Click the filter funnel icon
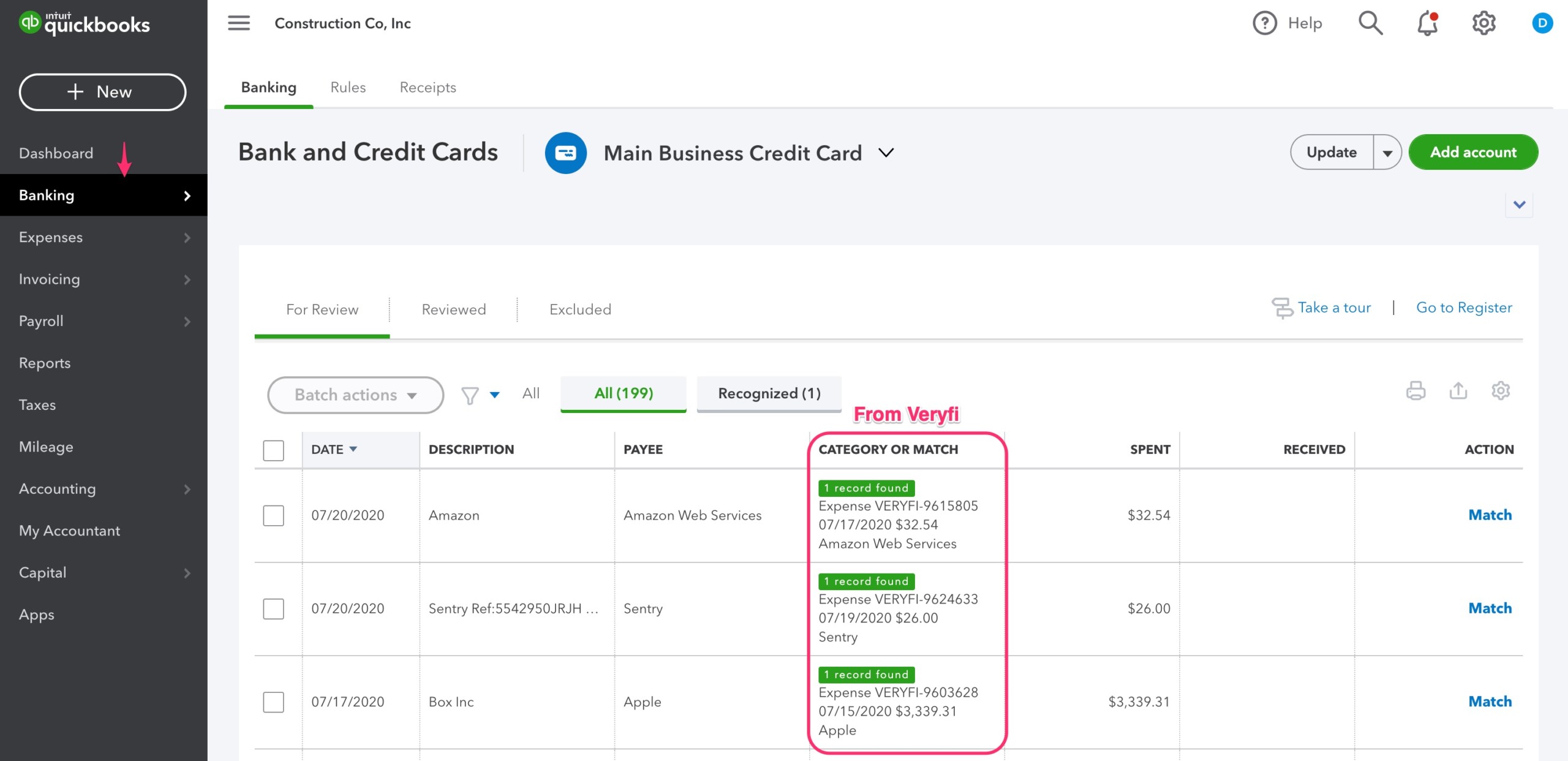 click(x=470, y=394)
